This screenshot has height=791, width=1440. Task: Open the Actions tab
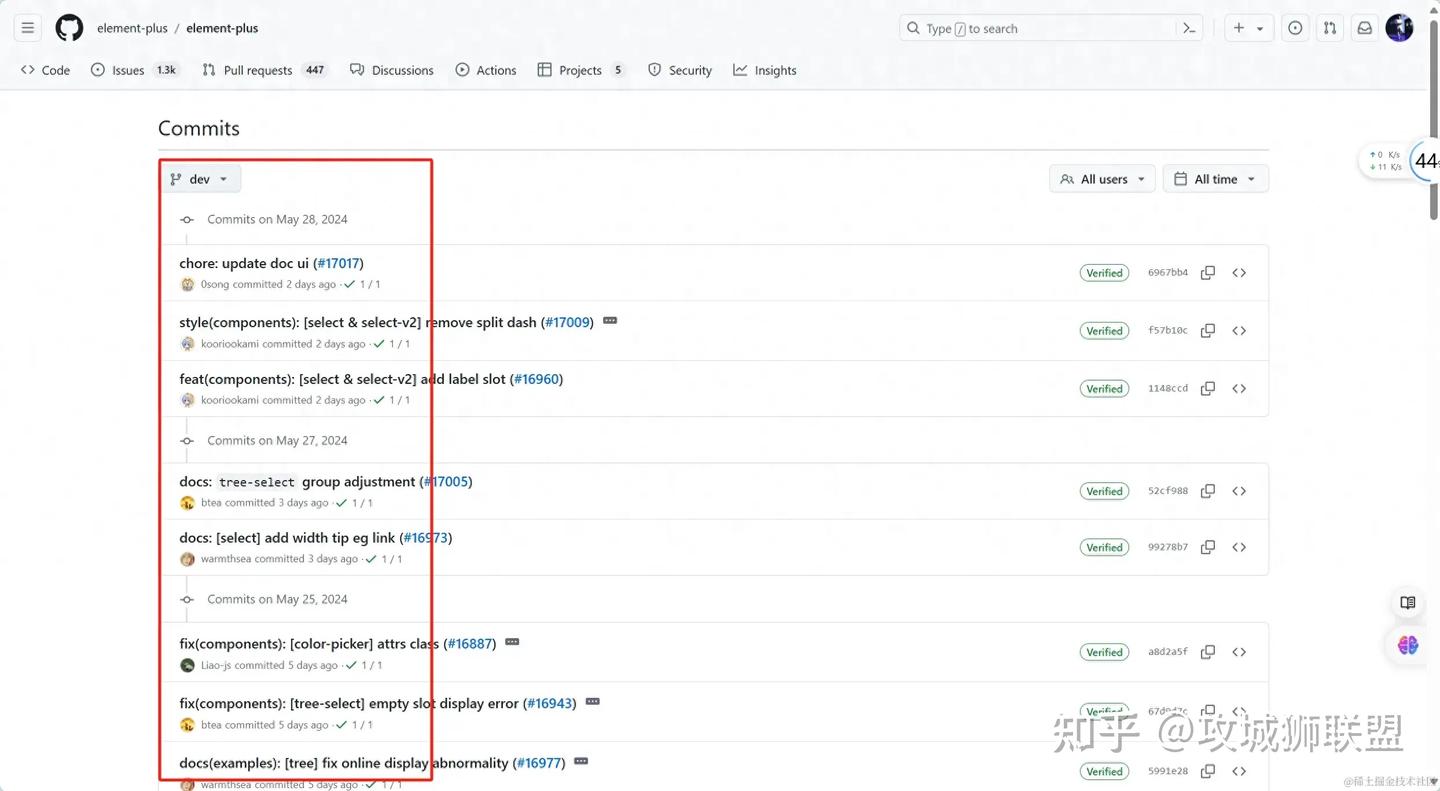486,70
